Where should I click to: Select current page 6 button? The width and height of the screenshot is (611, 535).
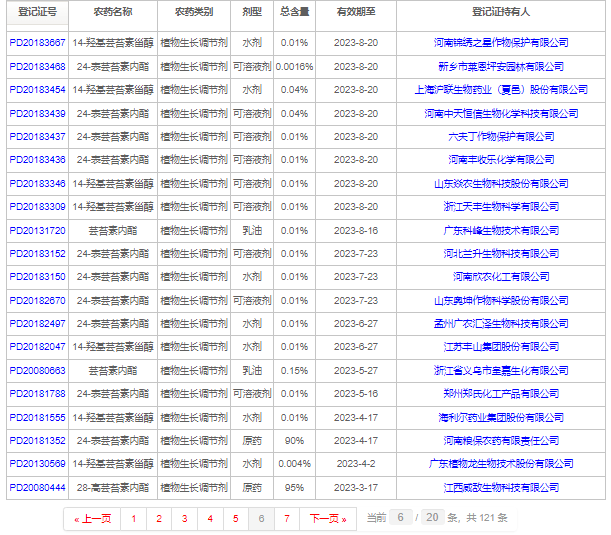[x=261, y=519]
